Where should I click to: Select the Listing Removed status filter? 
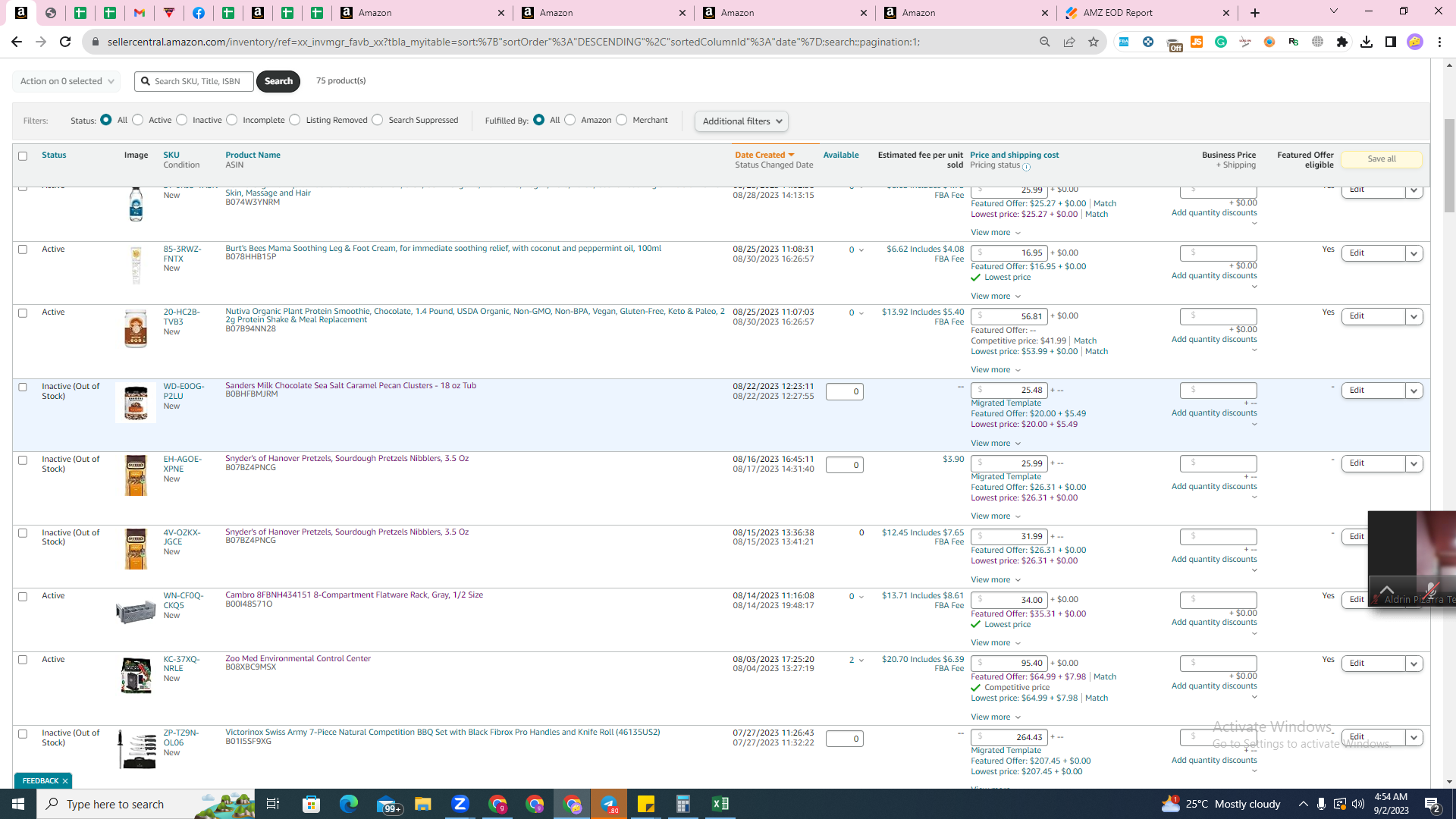tap(295, 120)
